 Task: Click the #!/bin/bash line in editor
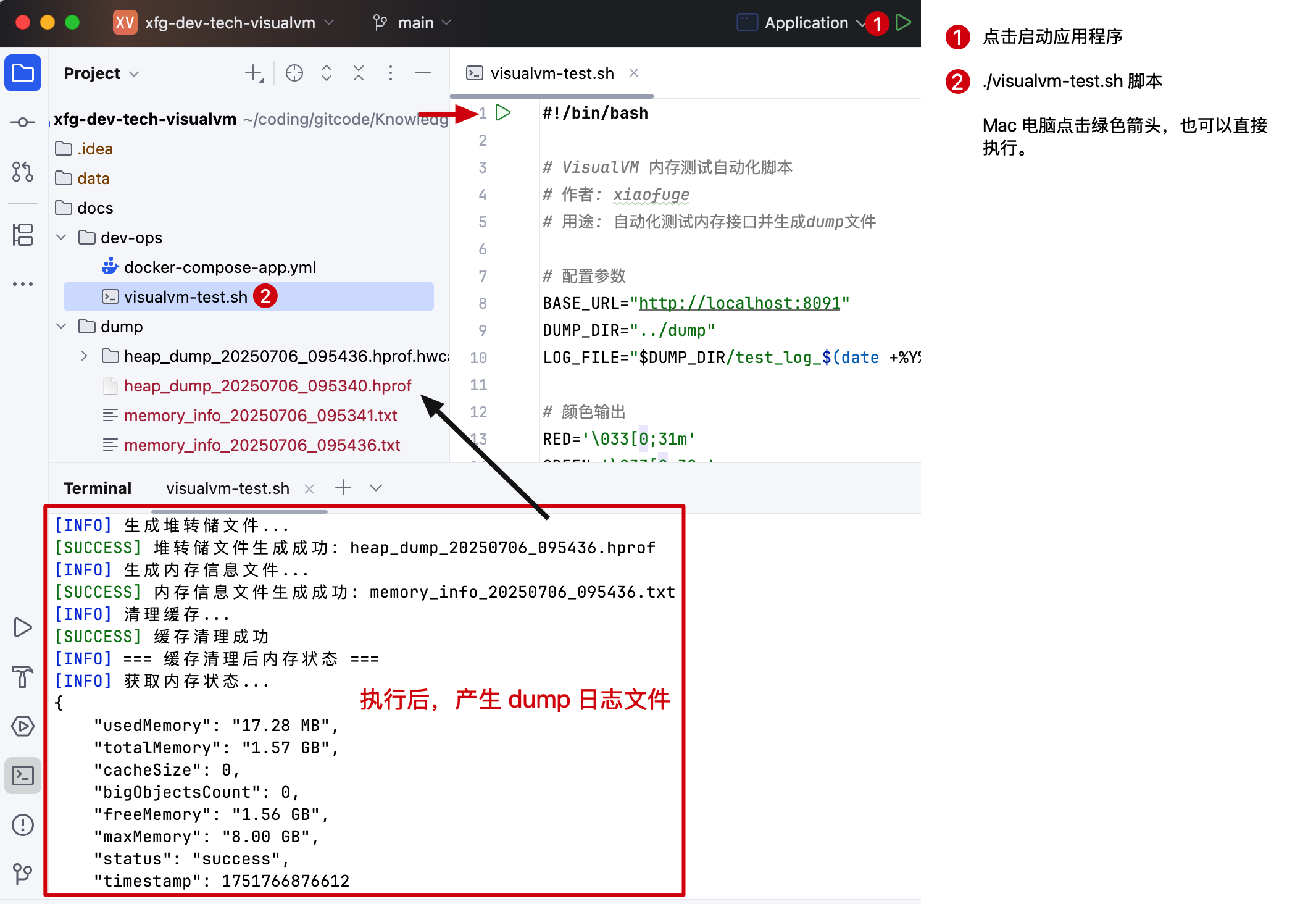click(x=595, y=113)
